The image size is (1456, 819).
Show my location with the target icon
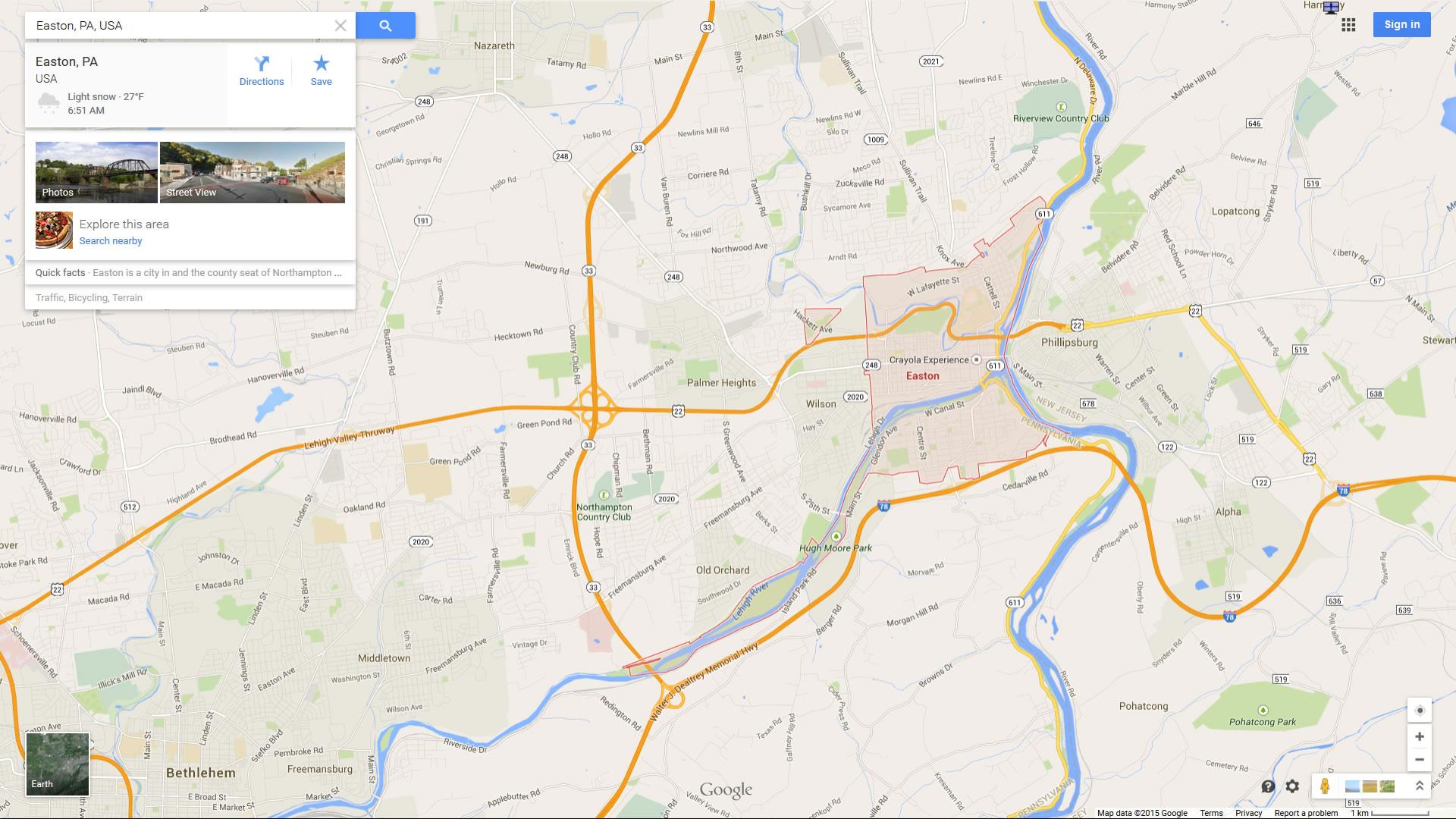[x=1419, y=710]
